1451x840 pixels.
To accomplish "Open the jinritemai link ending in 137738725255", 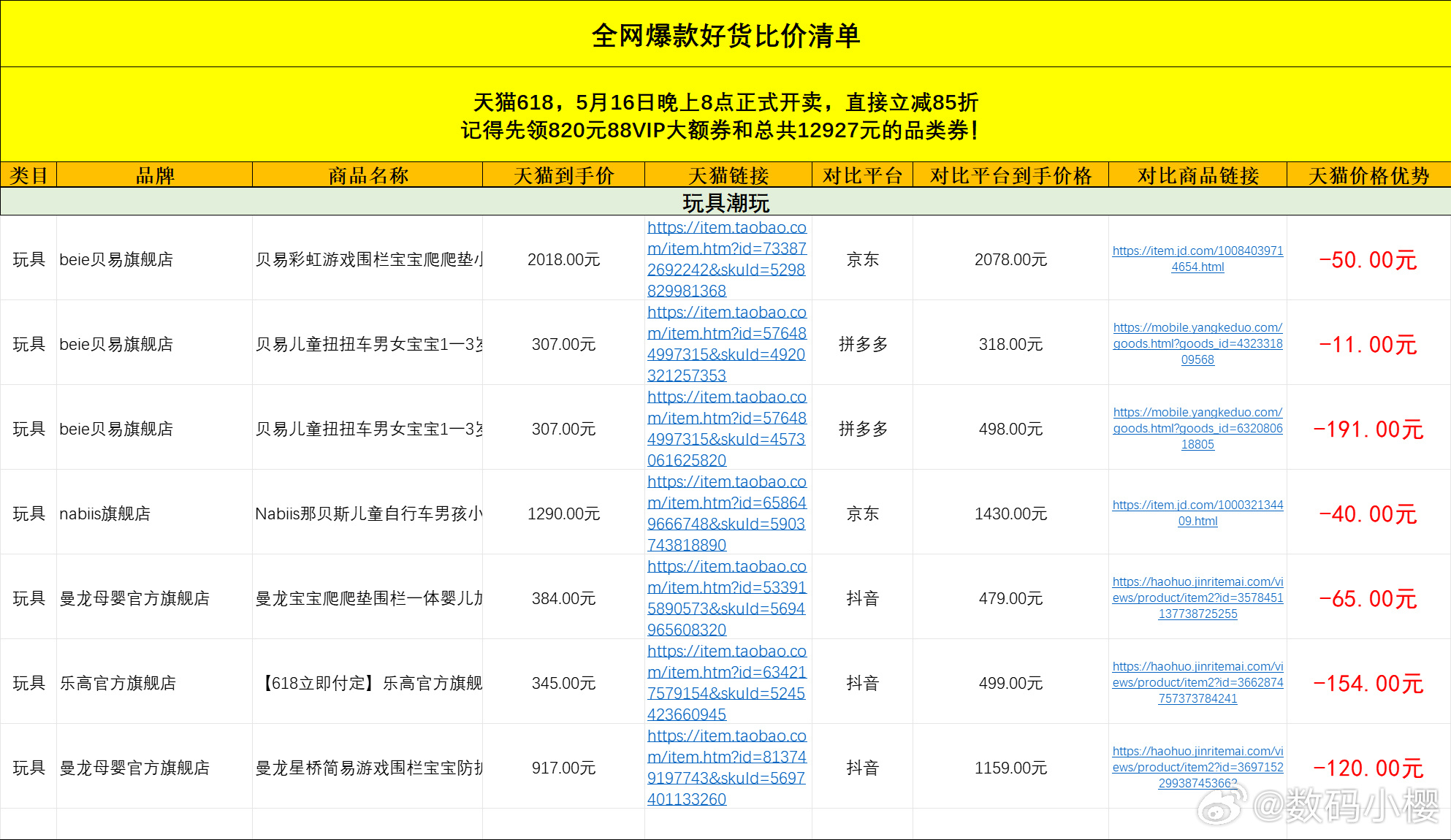I will click(x=1197, y=597).
